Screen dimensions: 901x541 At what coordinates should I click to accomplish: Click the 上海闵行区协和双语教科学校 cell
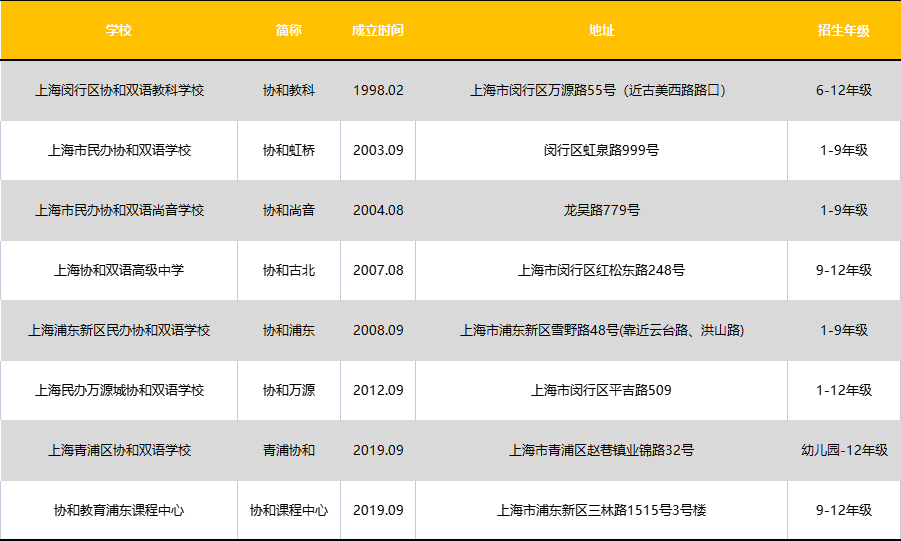(x=119, y=90)
